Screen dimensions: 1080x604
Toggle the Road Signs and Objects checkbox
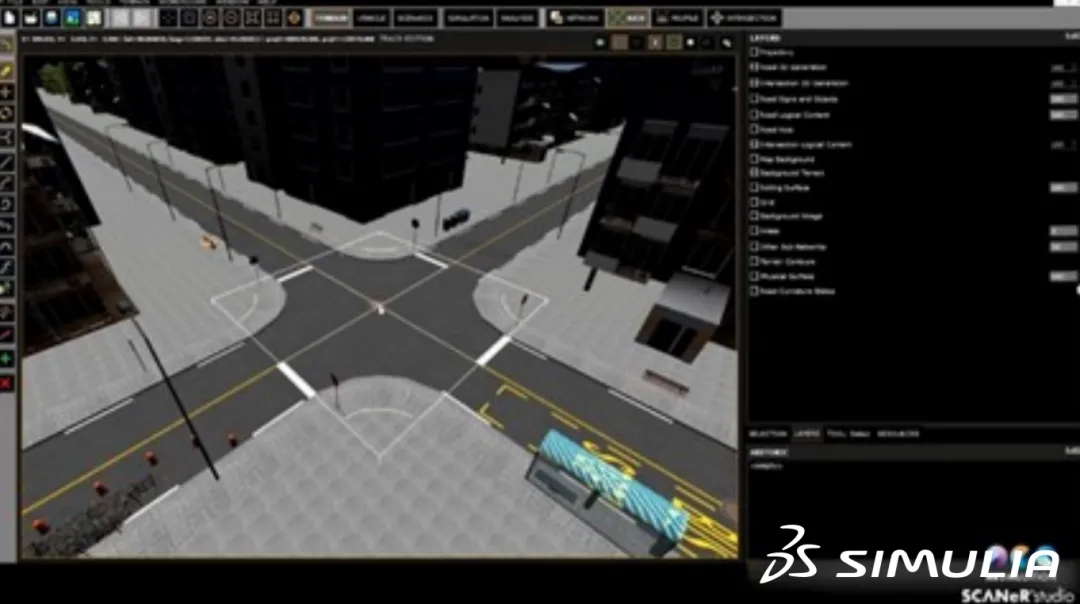pyautogui.click(x=755, y=99)
